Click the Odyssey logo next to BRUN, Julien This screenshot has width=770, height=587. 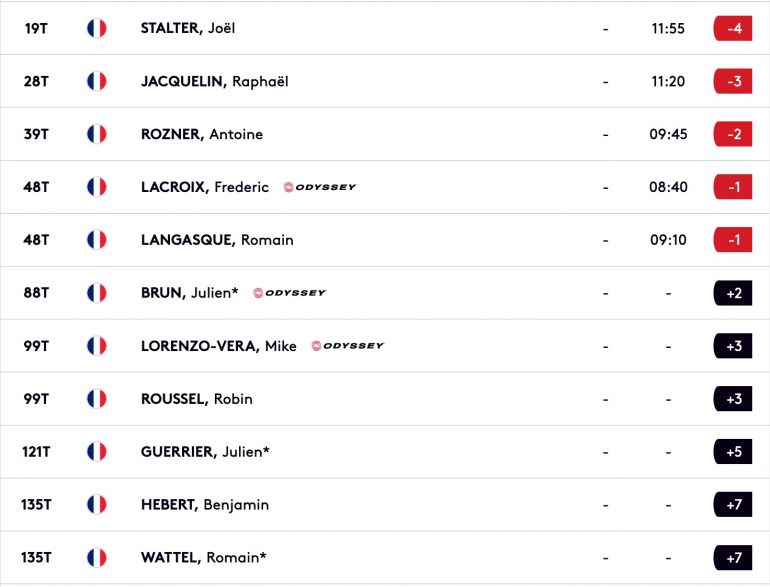[x=290, y=293]
